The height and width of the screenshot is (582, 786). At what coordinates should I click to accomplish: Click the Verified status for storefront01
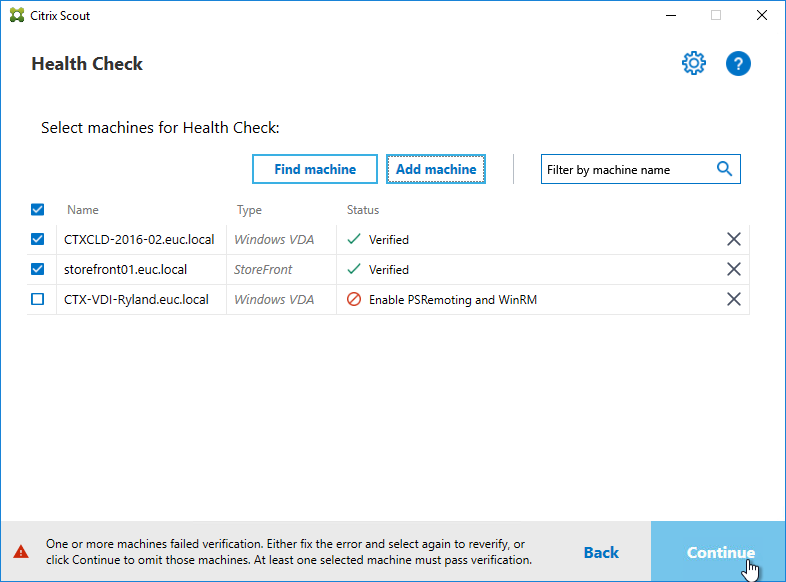point(388,270)
